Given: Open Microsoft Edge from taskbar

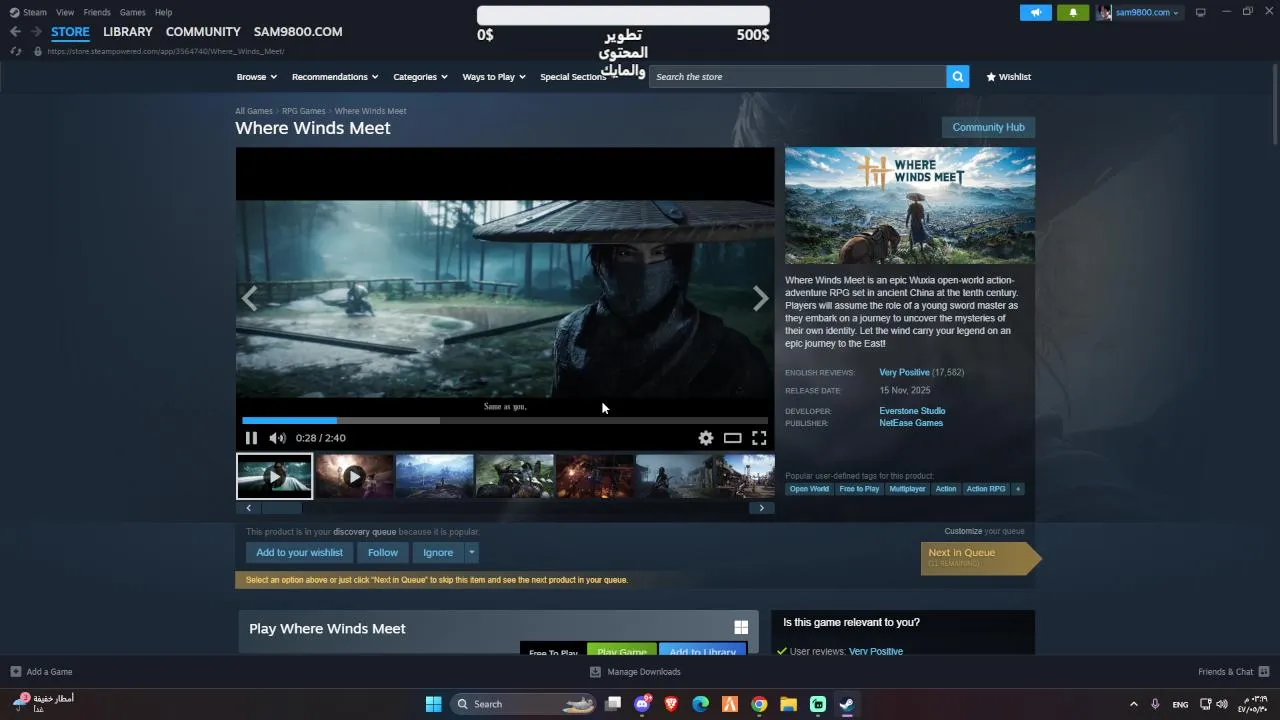Looking at the screenshot, I should tap(701, 704).
